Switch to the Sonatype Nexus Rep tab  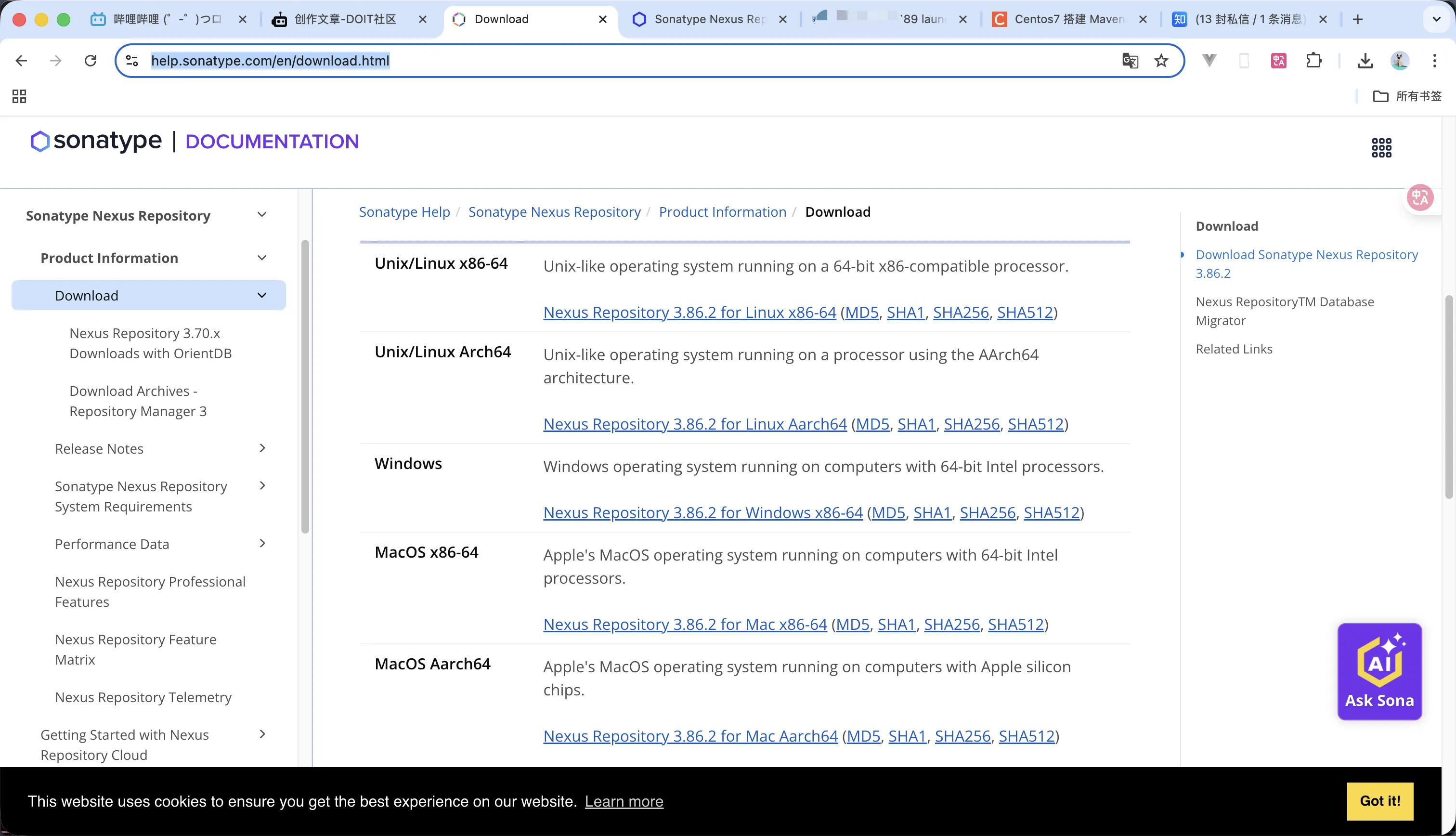click(x=709, y=19)
